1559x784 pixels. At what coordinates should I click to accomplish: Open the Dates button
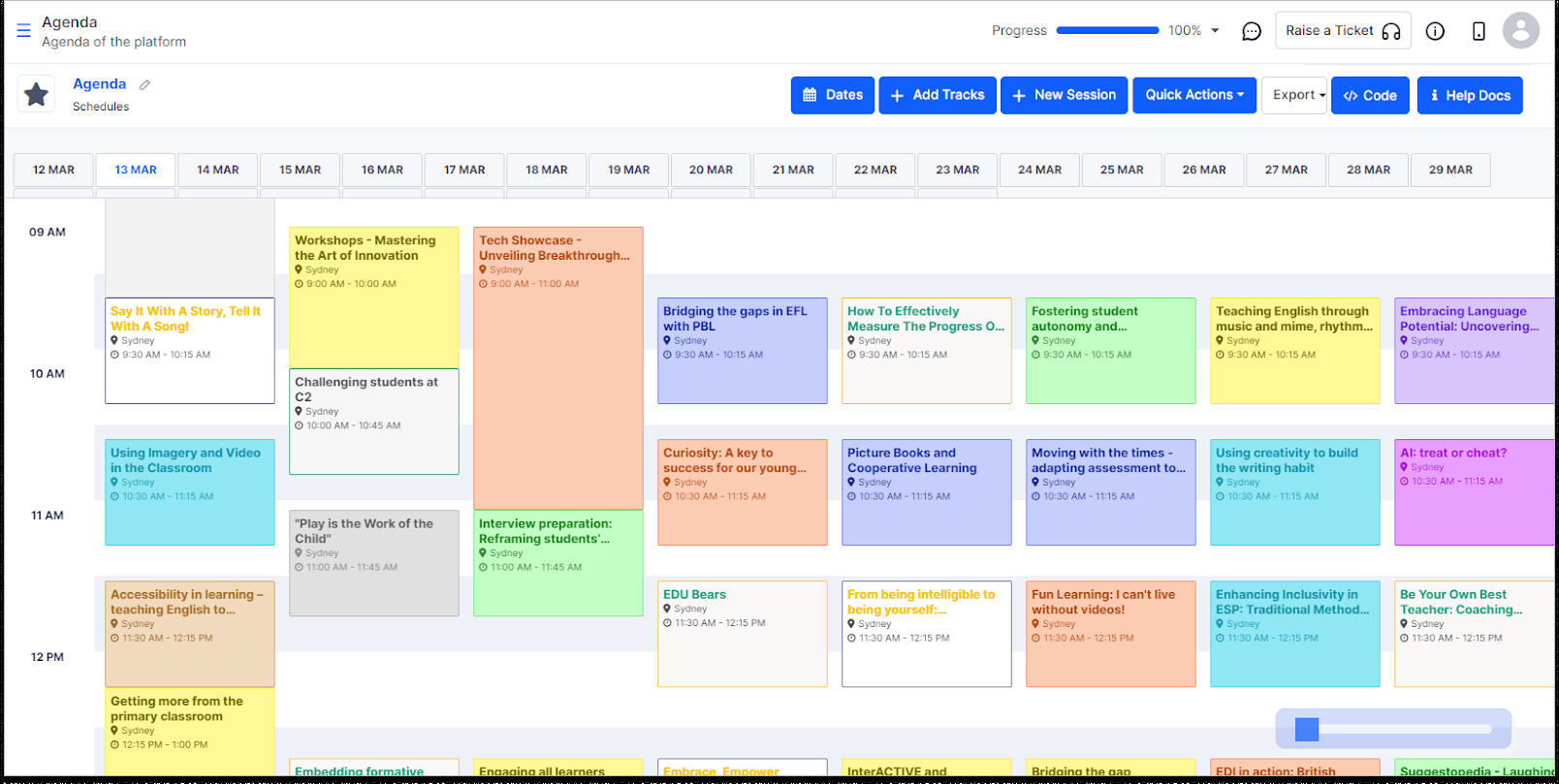pyautogui.click(x=833, y=95)
